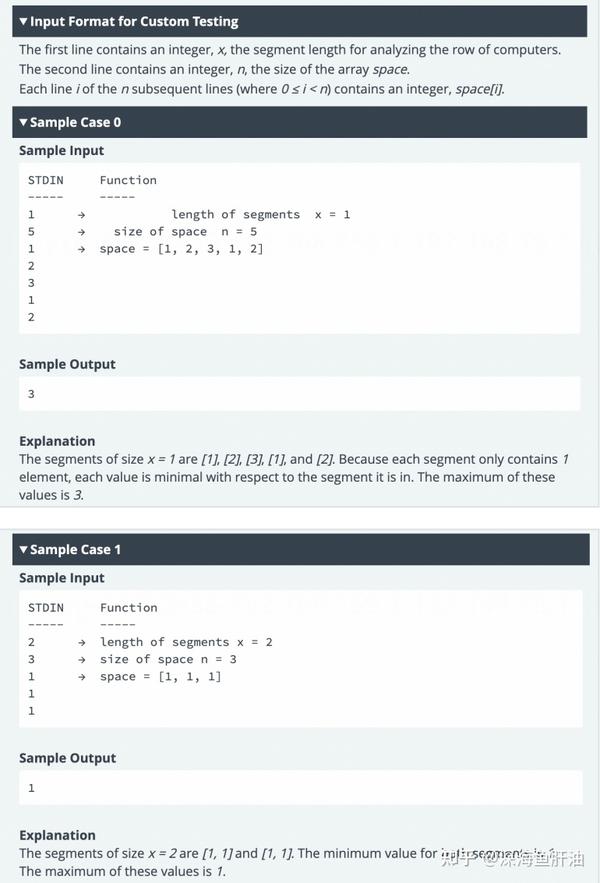The width and height of the screenshot is (600, 883).
Task: Collapse the Input Format for Custom Testing triangle
Action: point(23,21)
